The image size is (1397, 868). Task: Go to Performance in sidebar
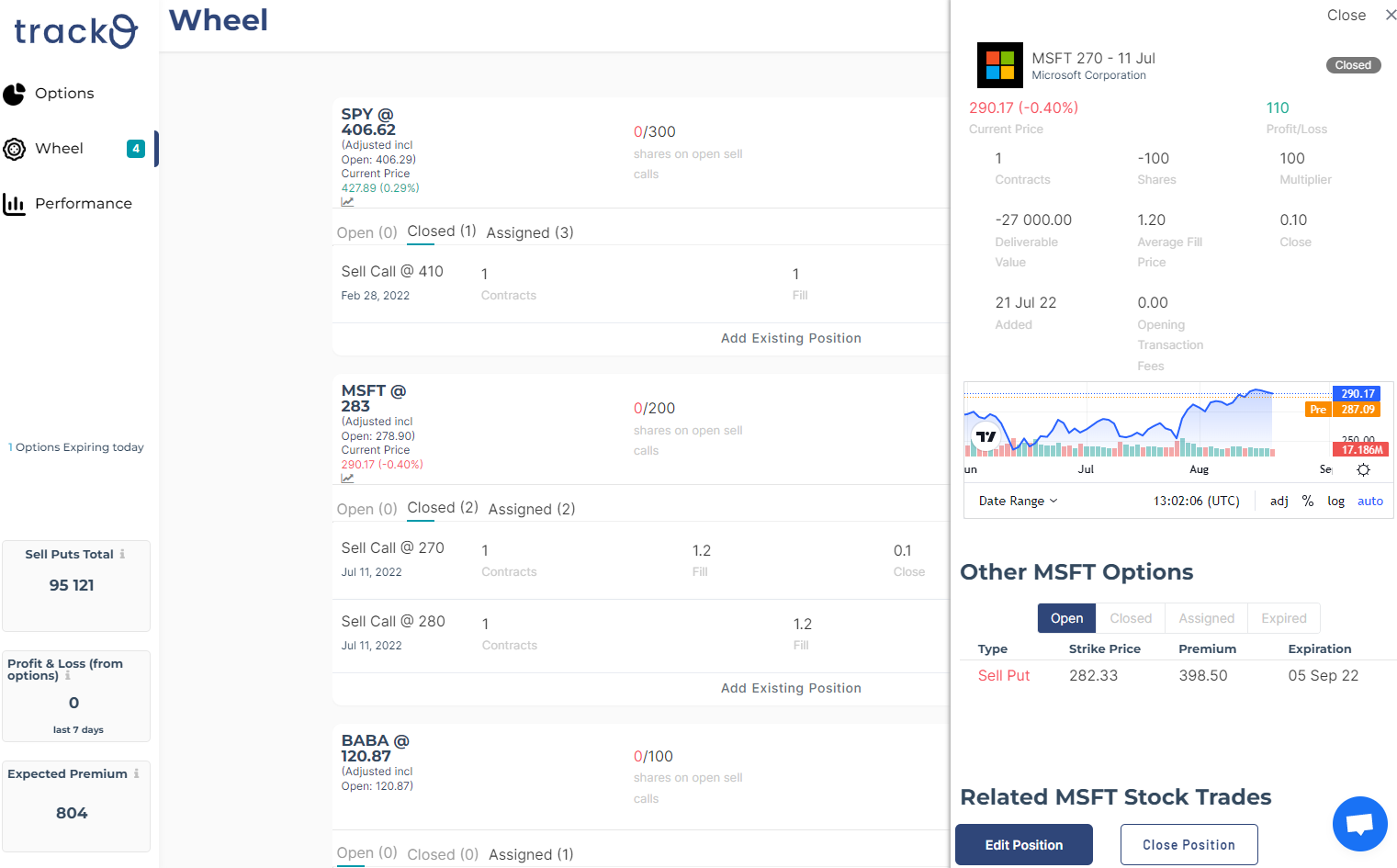[84, 204]
